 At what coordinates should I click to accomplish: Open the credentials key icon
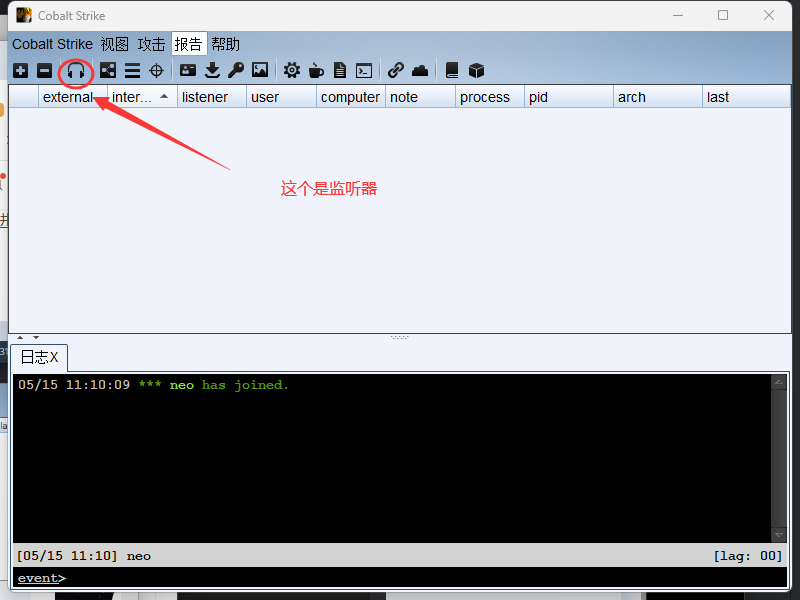(x=236, y=70)
